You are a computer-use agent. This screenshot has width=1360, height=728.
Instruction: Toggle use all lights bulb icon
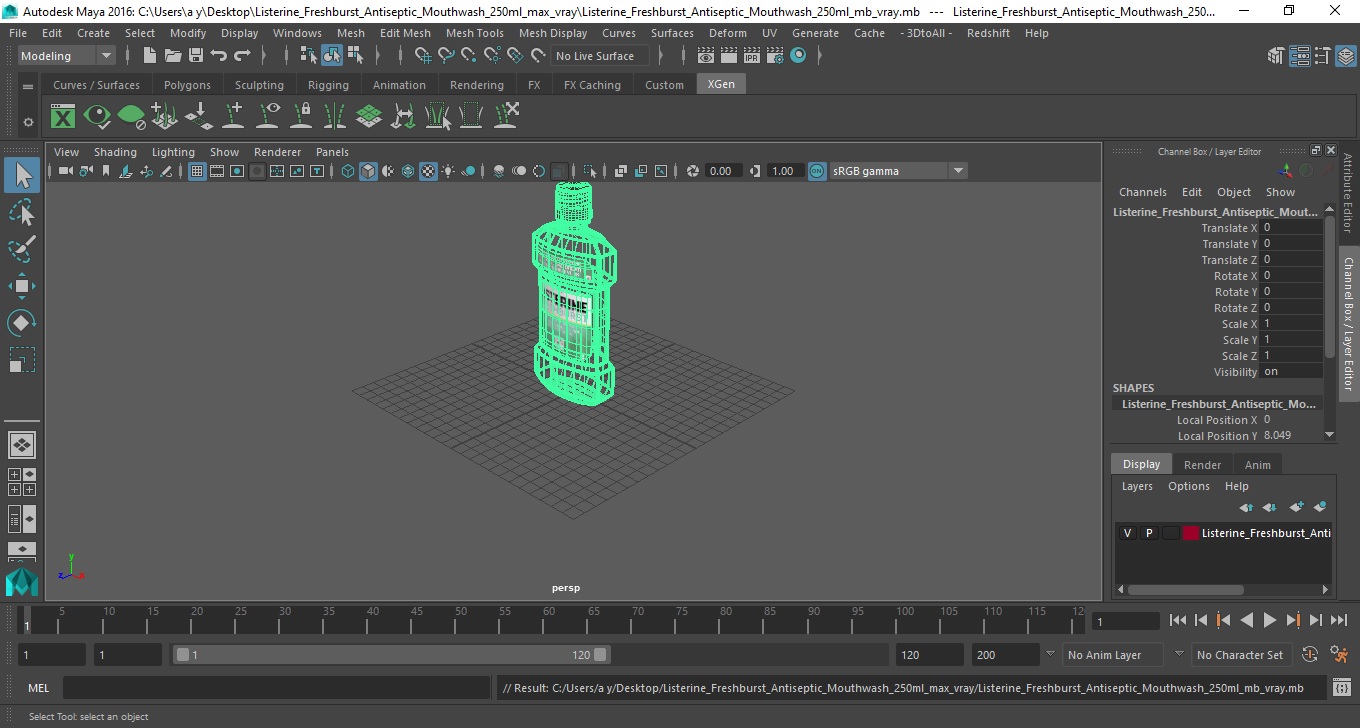tap(448, 171)
